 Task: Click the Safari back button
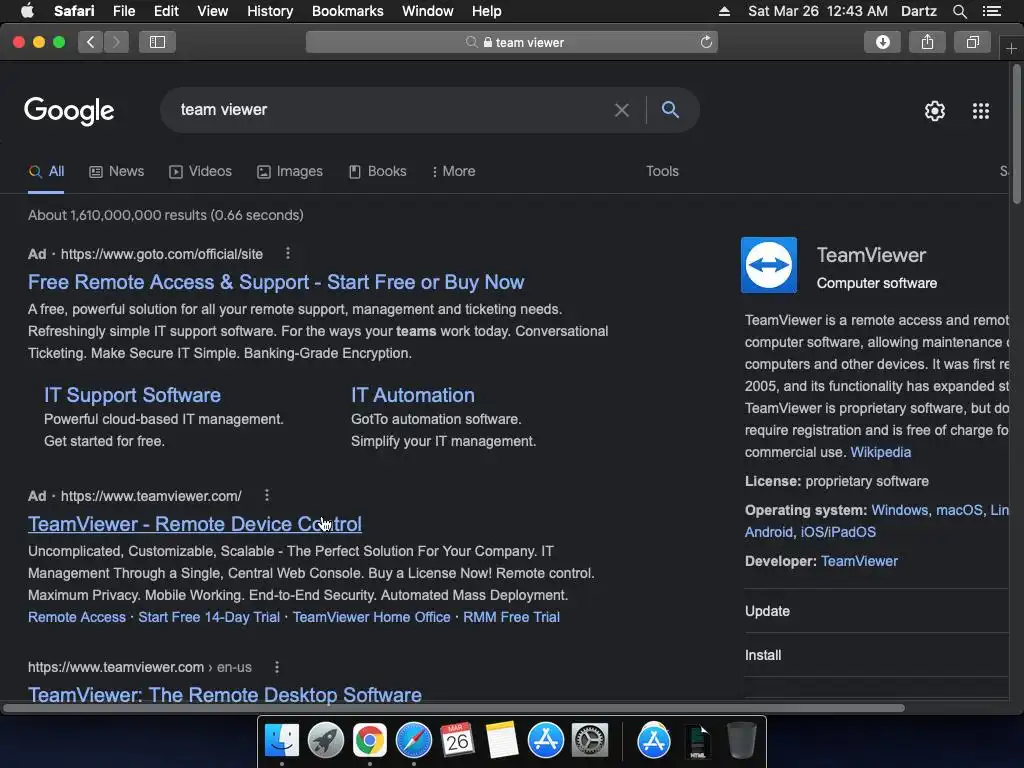tap(91, 42)
